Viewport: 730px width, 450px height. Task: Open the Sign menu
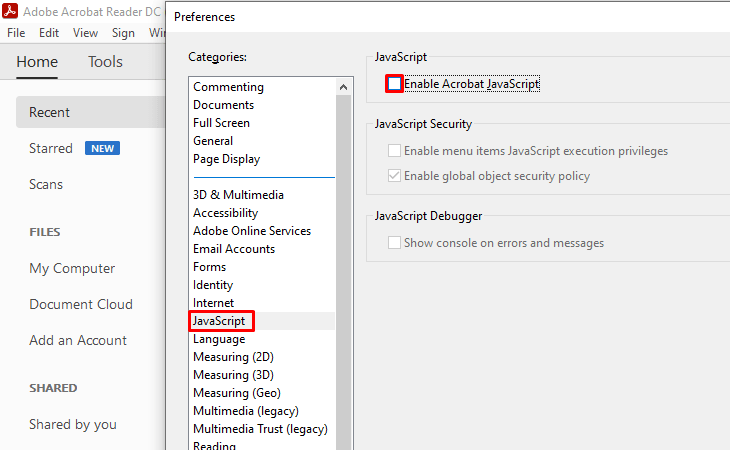tap(123, 33)
